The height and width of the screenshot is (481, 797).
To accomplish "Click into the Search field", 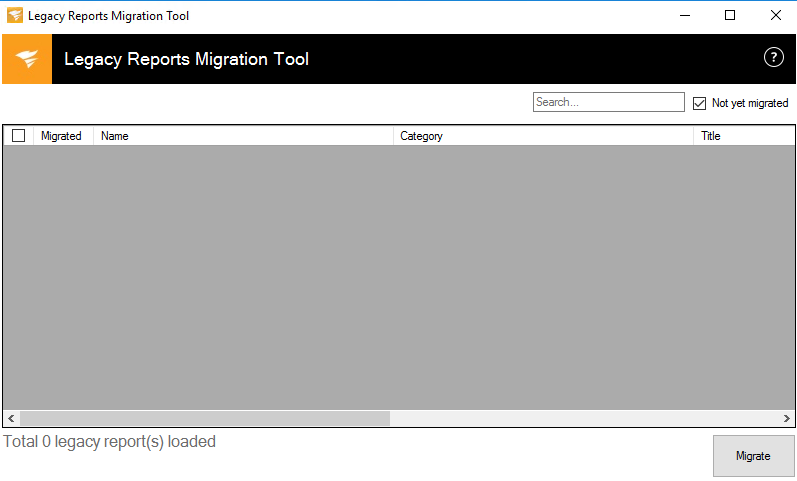I will [608, 102].
